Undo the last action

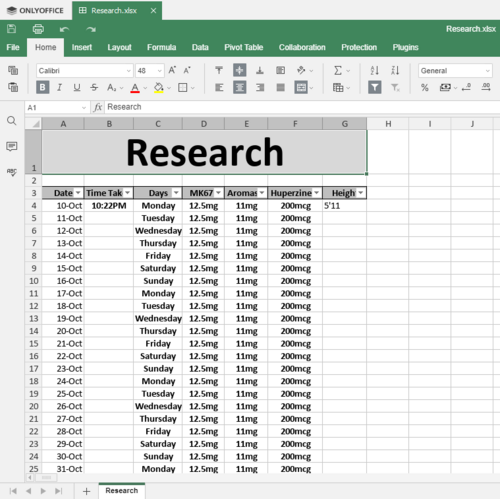(64, 29)
